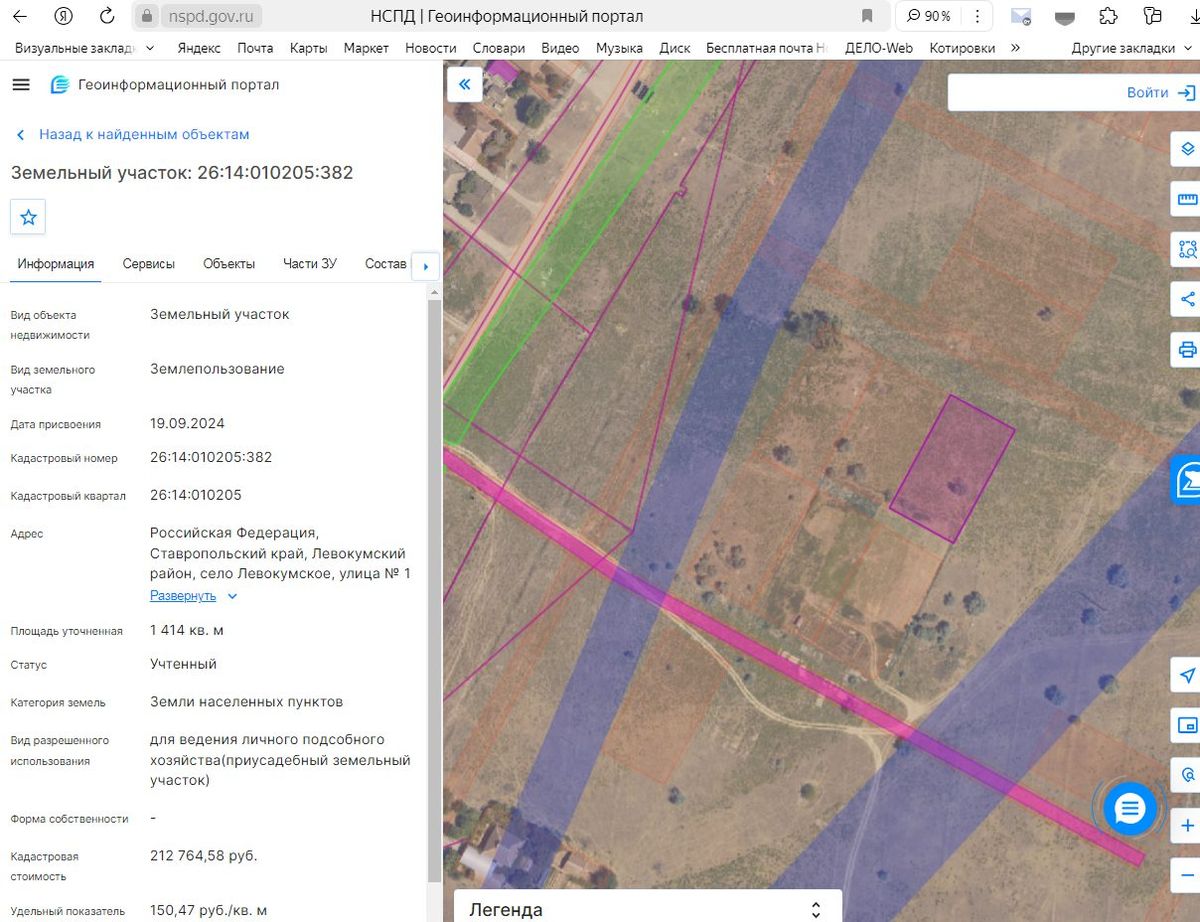Select the Информация tab

[56, 264]
